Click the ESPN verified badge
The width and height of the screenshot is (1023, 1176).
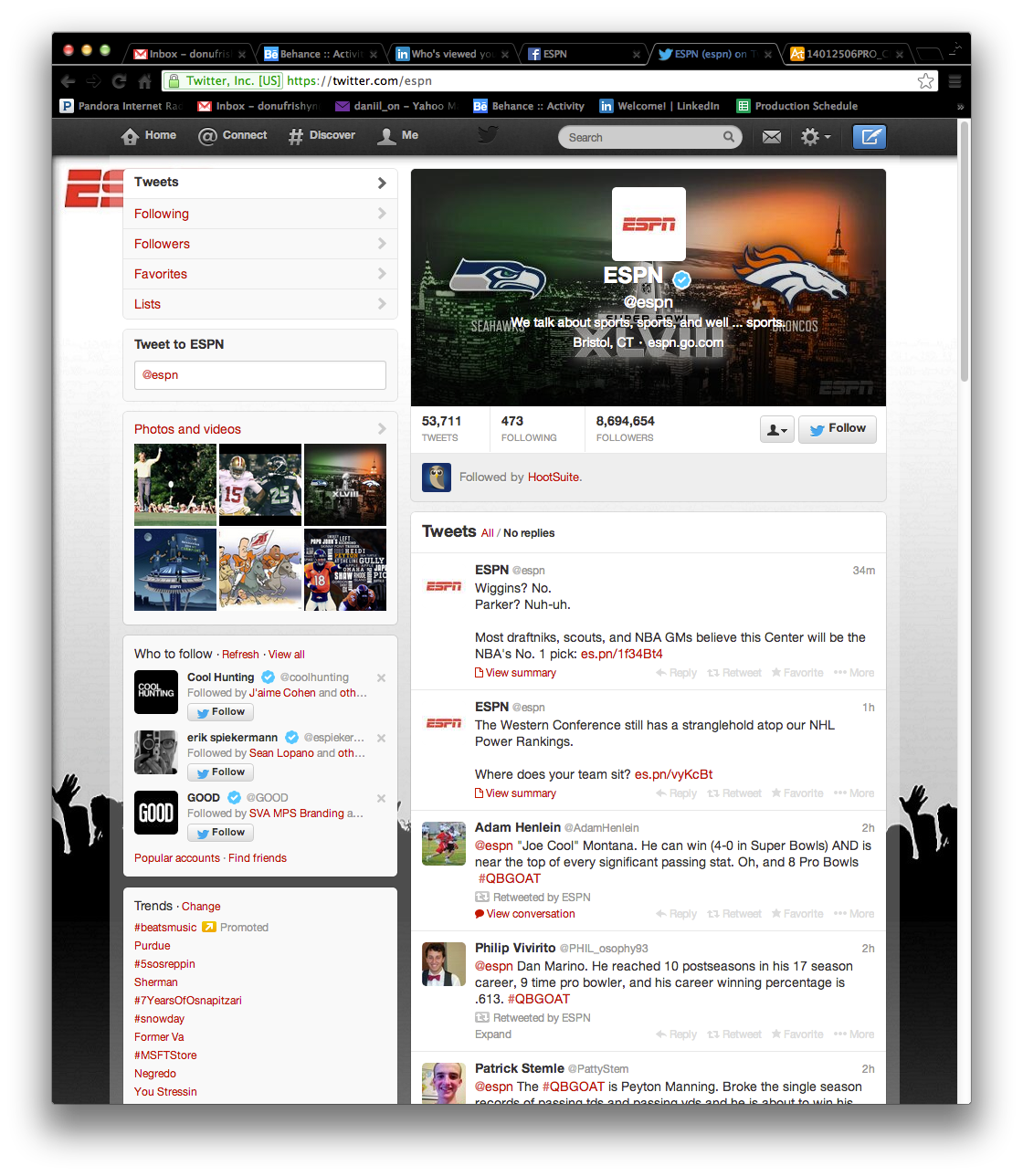click(682, 278)
